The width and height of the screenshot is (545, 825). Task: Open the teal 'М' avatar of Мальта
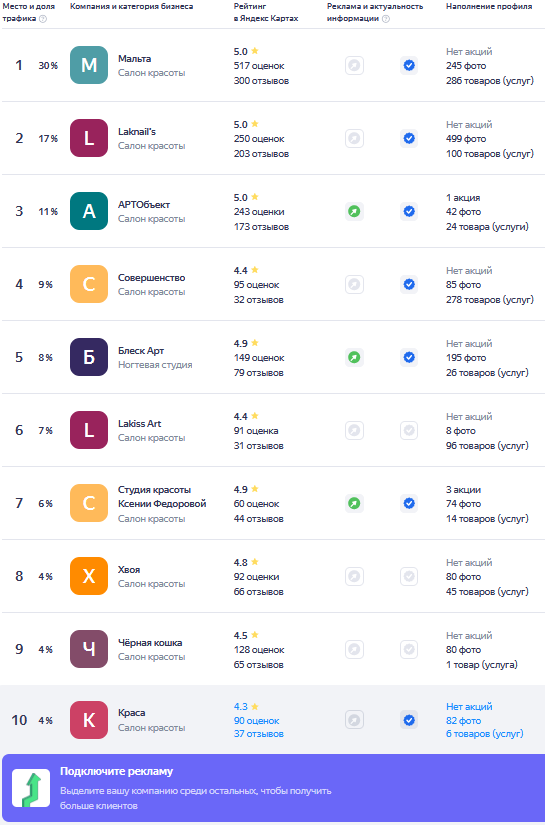[89, 65]
